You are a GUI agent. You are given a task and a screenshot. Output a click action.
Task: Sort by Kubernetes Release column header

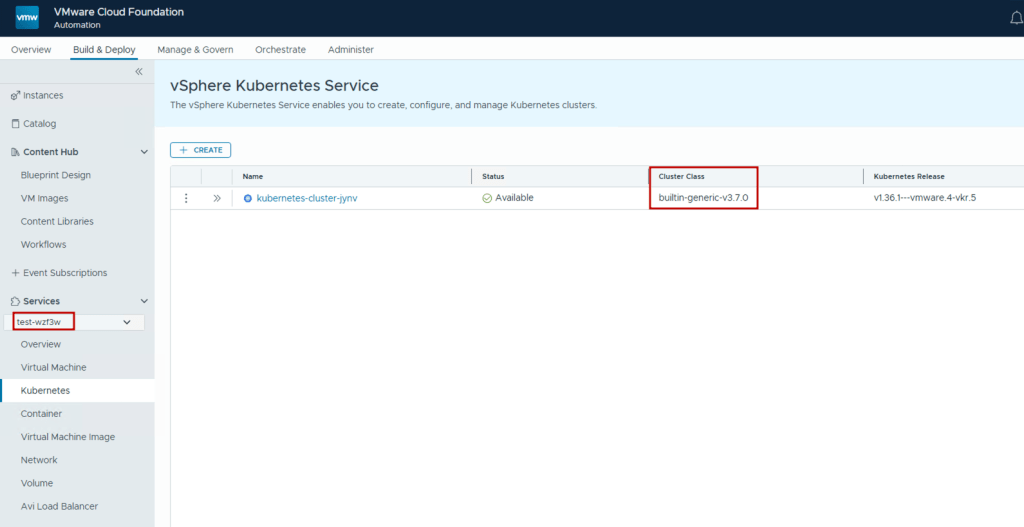pos(909,177)
